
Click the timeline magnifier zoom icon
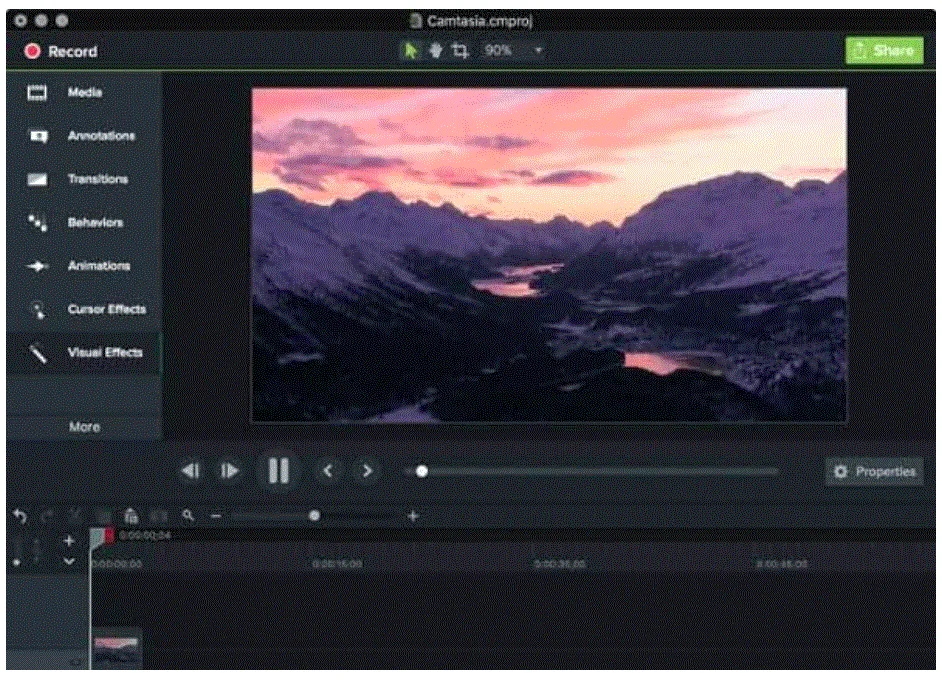[x=188, y=516]
